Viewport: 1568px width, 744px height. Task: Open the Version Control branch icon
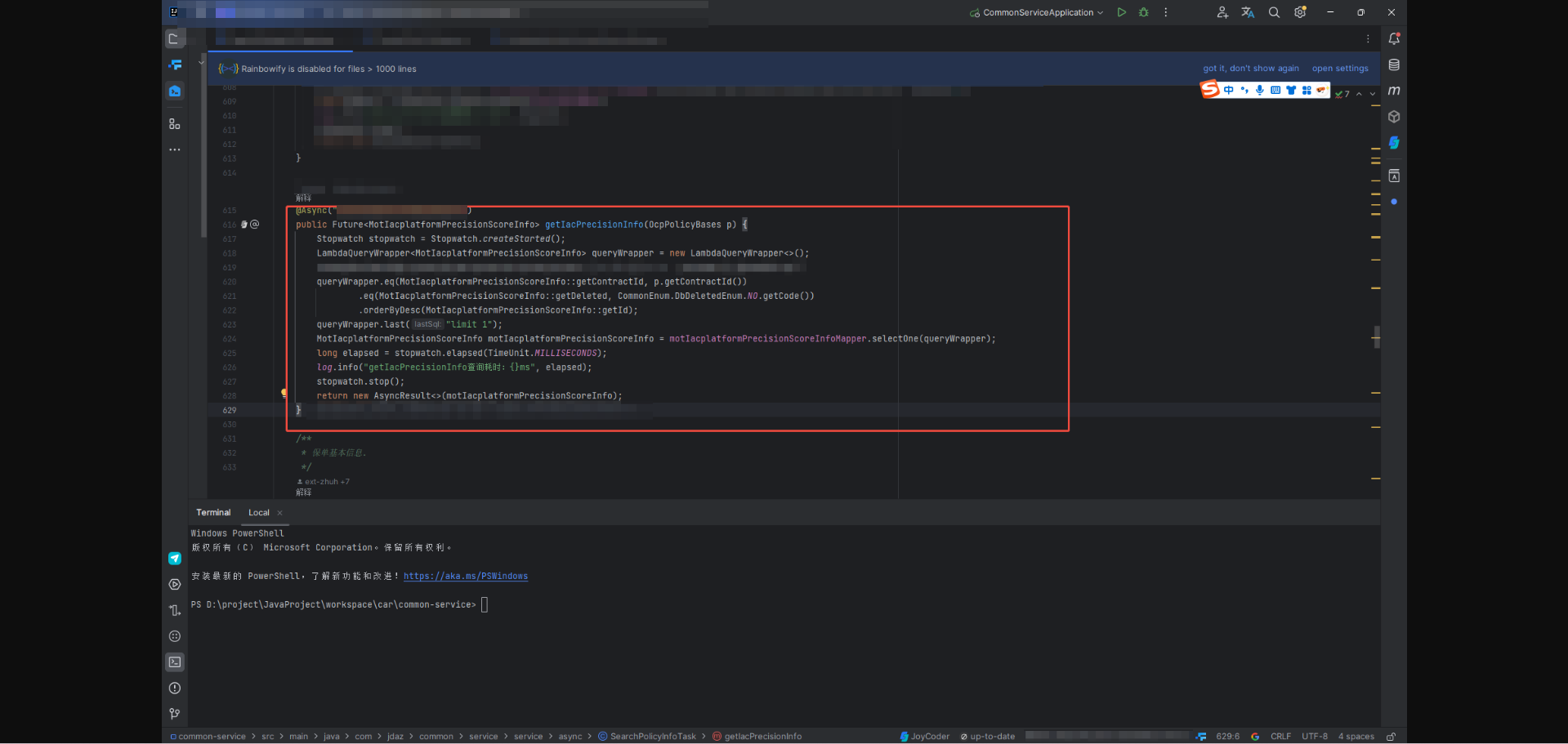174,713
